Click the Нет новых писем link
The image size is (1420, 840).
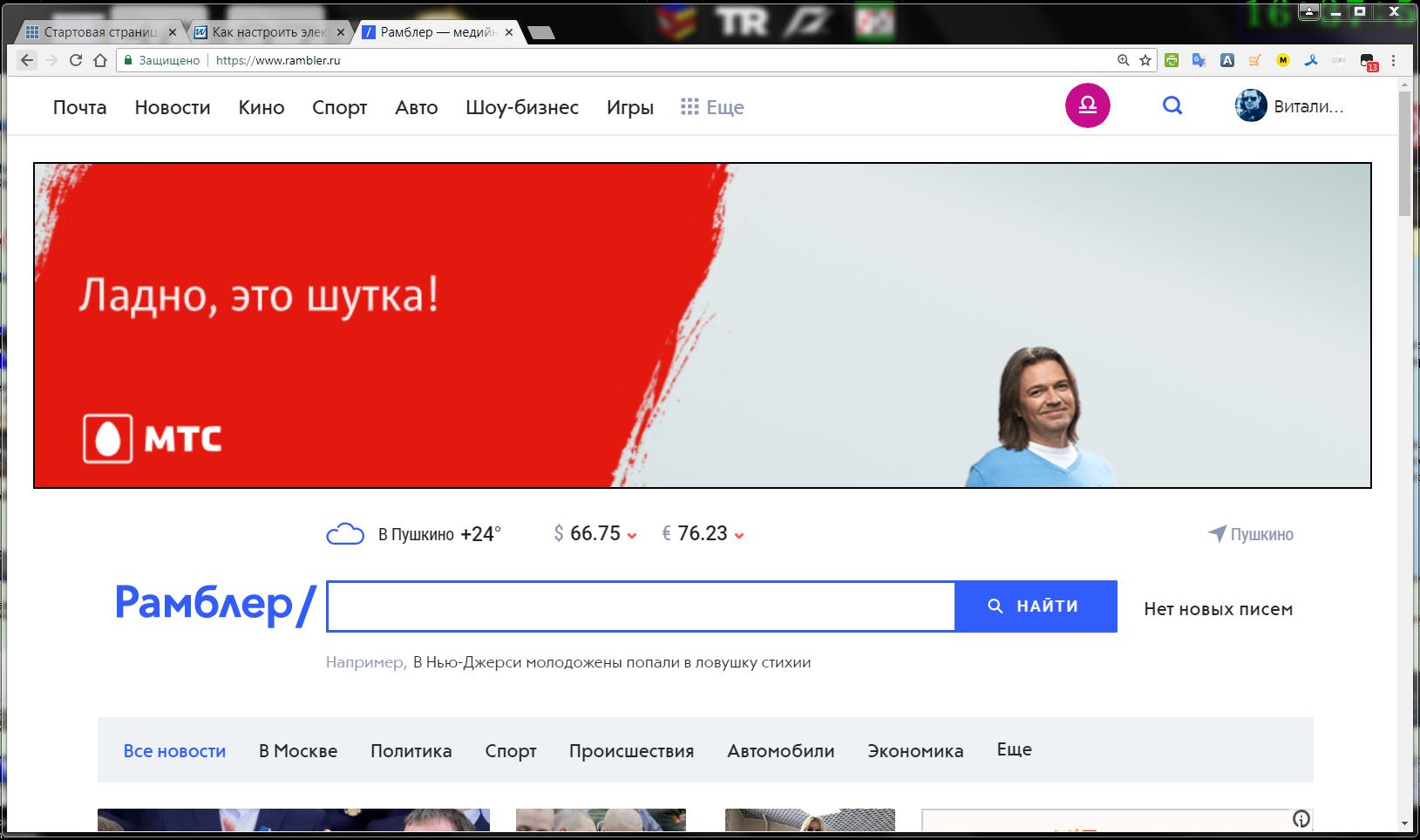click(1218, 609)
